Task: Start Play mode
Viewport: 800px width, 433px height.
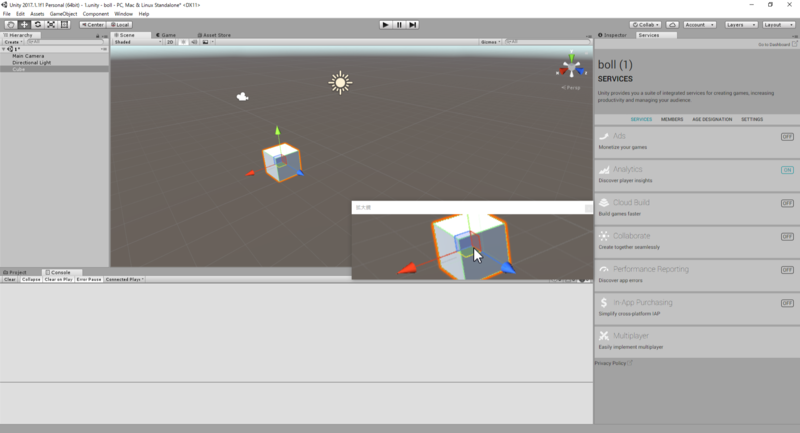Action: [x=386, y=24]
